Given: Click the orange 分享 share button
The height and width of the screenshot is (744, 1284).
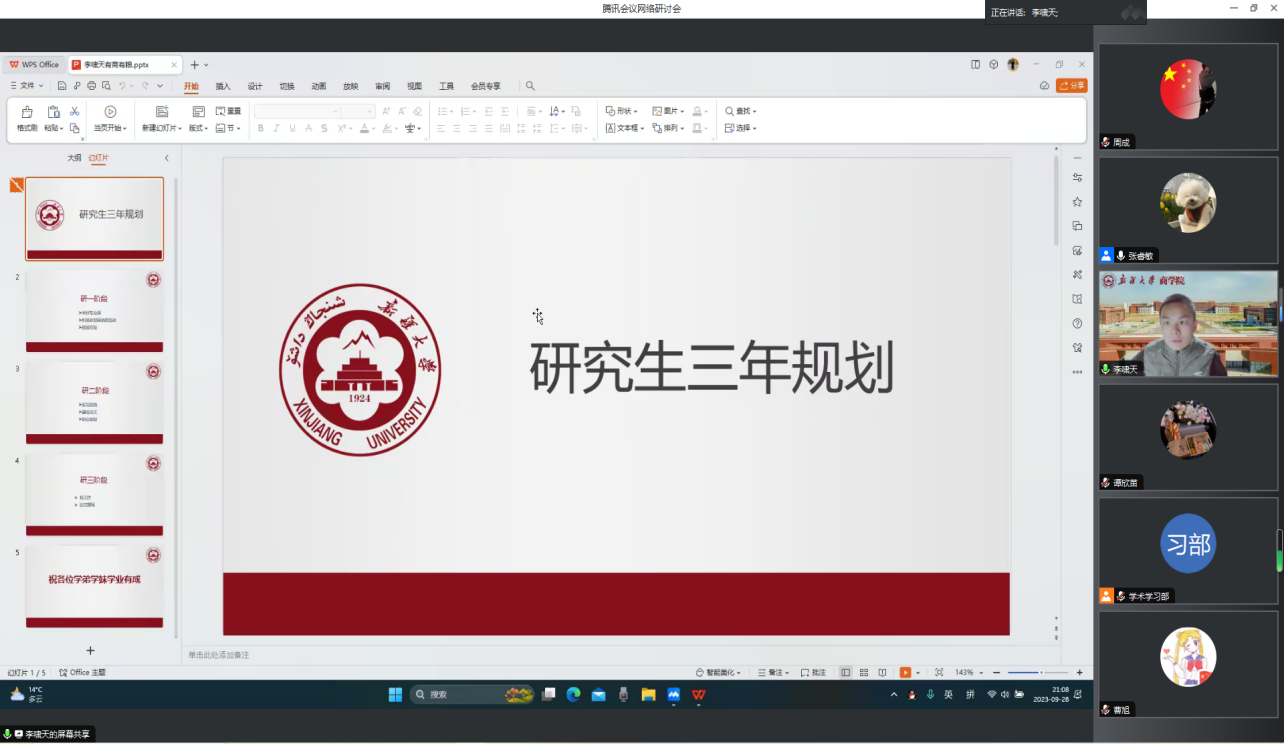Looking at the screenshot, I should tap(1072, 86).
